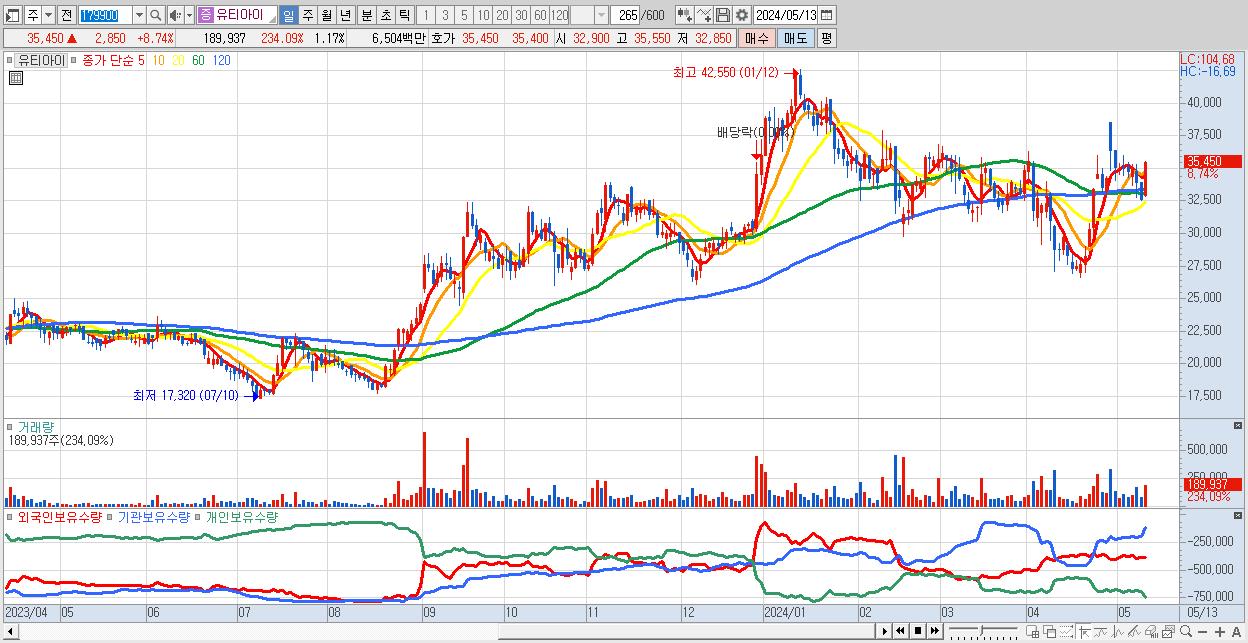This screenshot has width=1248, height=643.
Task: Click the dashed chart region icon
Action: [x=1066, y=632]
